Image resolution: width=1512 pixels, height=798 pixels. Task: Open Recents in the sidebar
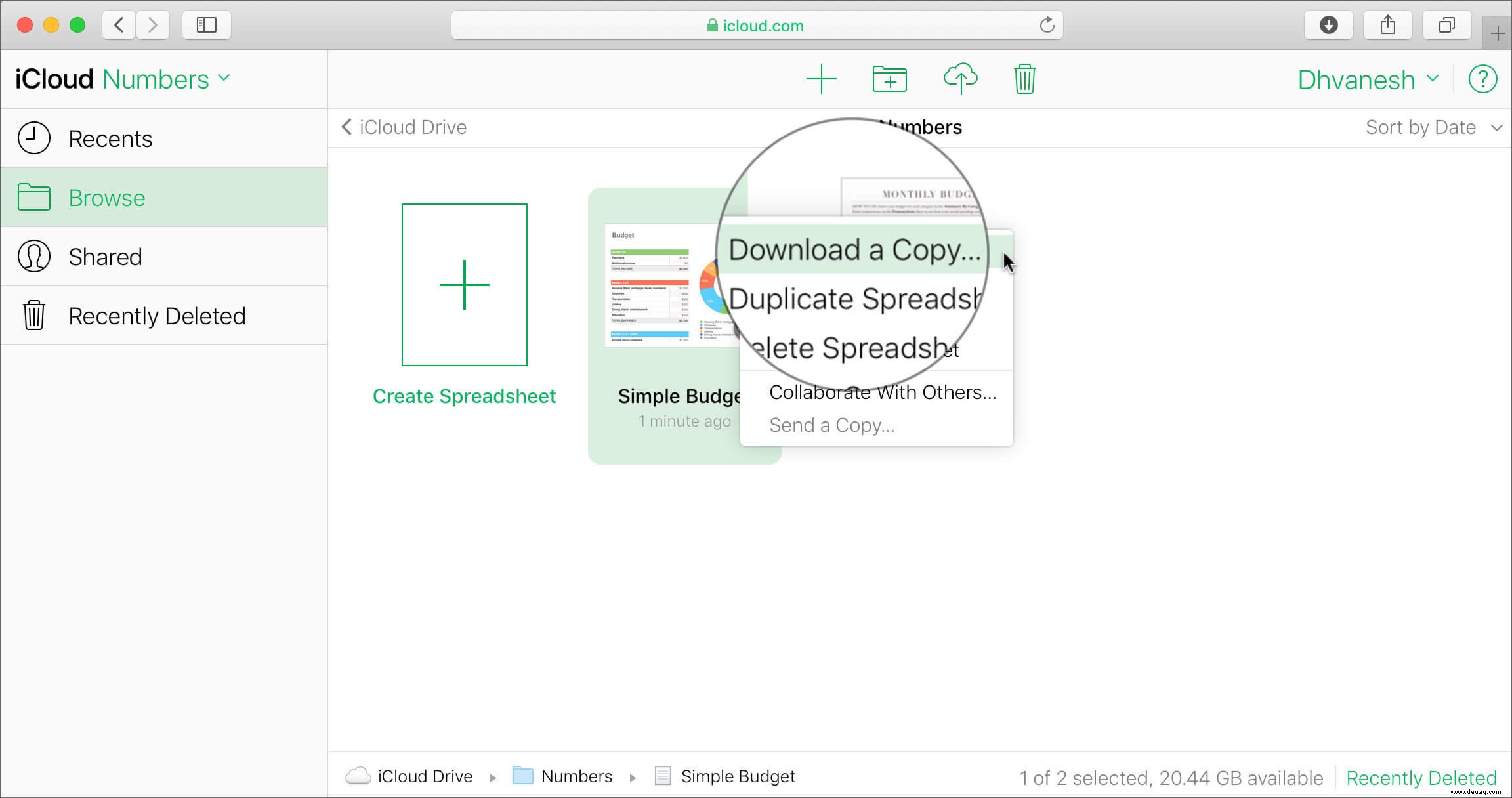164,138
